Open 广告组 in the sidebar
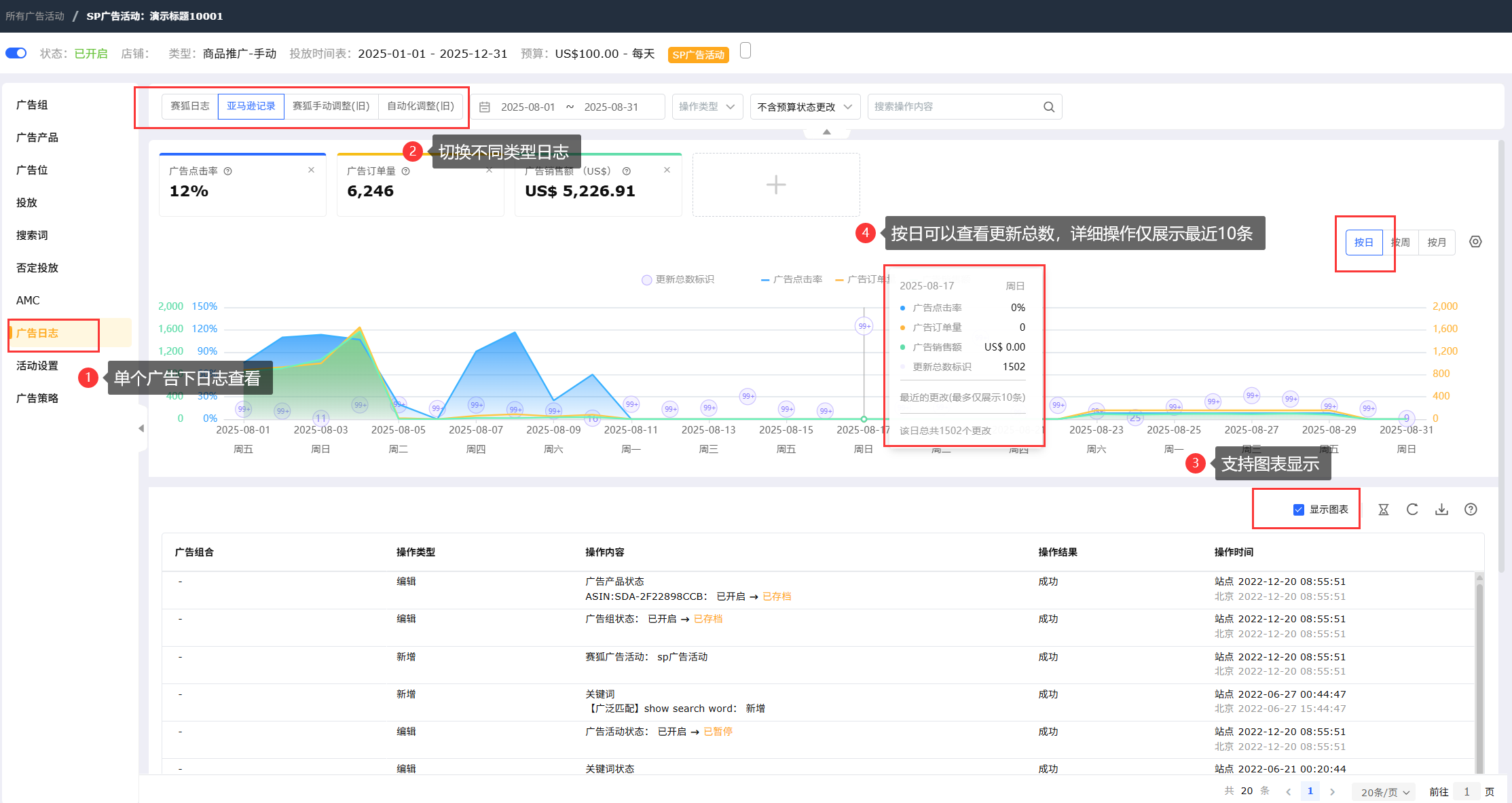1512x803 pixels. coord(32,105)
